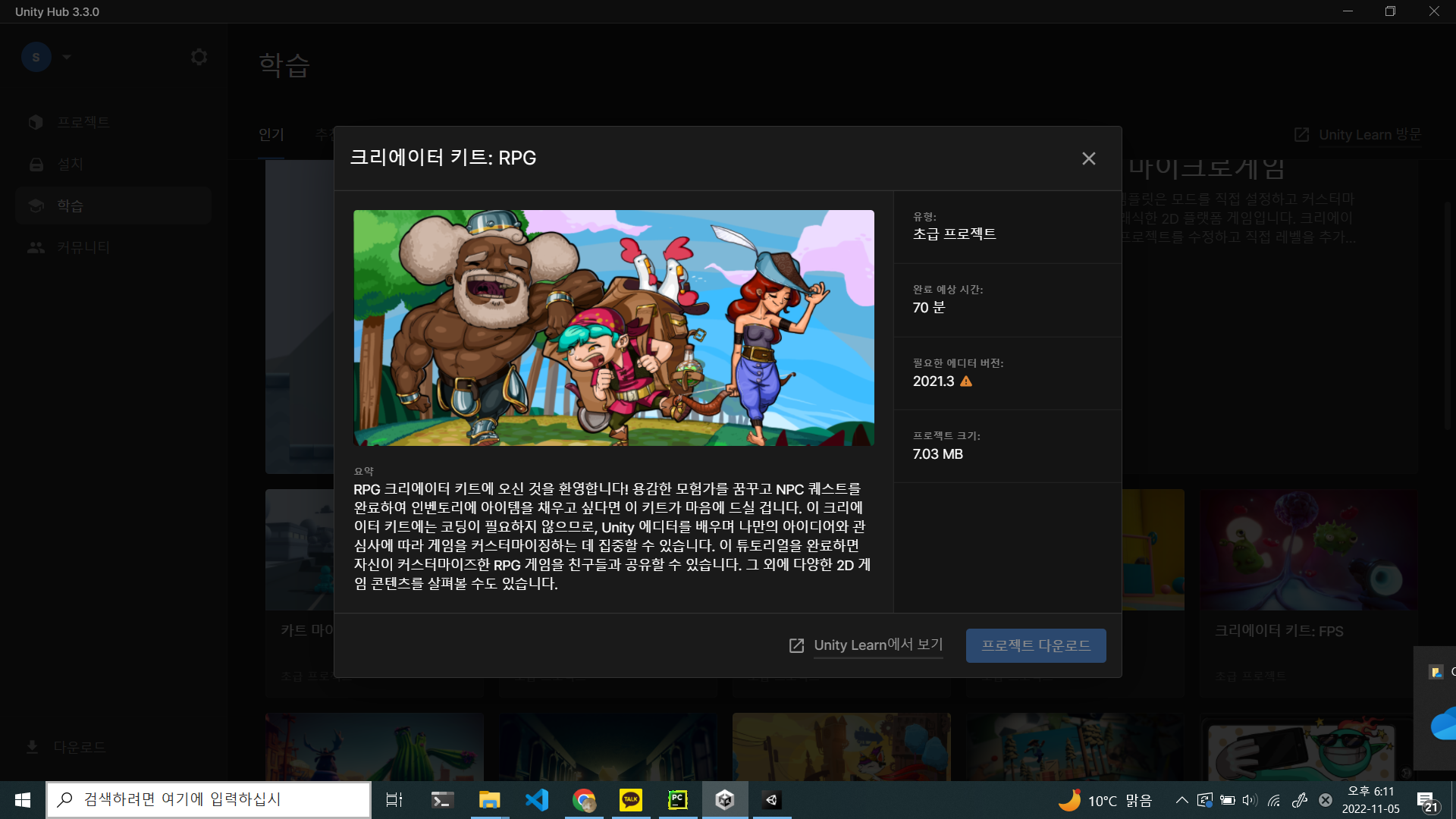
Task: Click the external link icon beside Unity Learn에서 보기
Action: tap(796, 645)
